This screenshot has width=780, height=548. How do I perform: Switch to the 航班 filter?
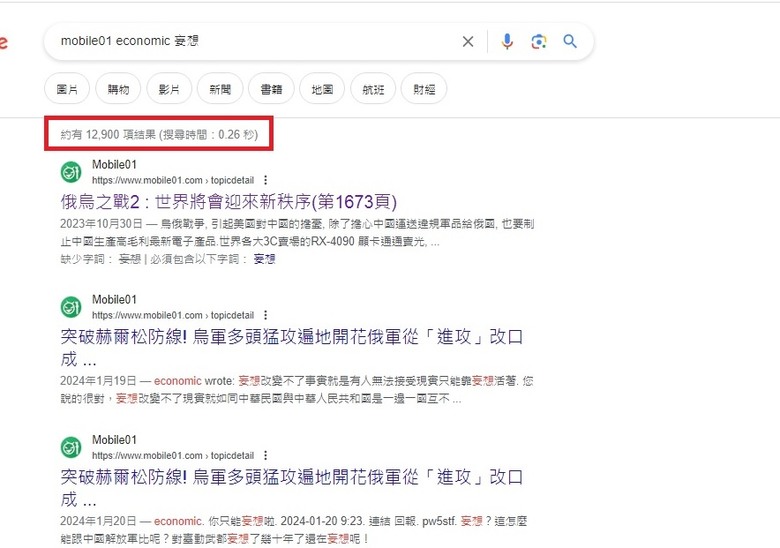373,89
